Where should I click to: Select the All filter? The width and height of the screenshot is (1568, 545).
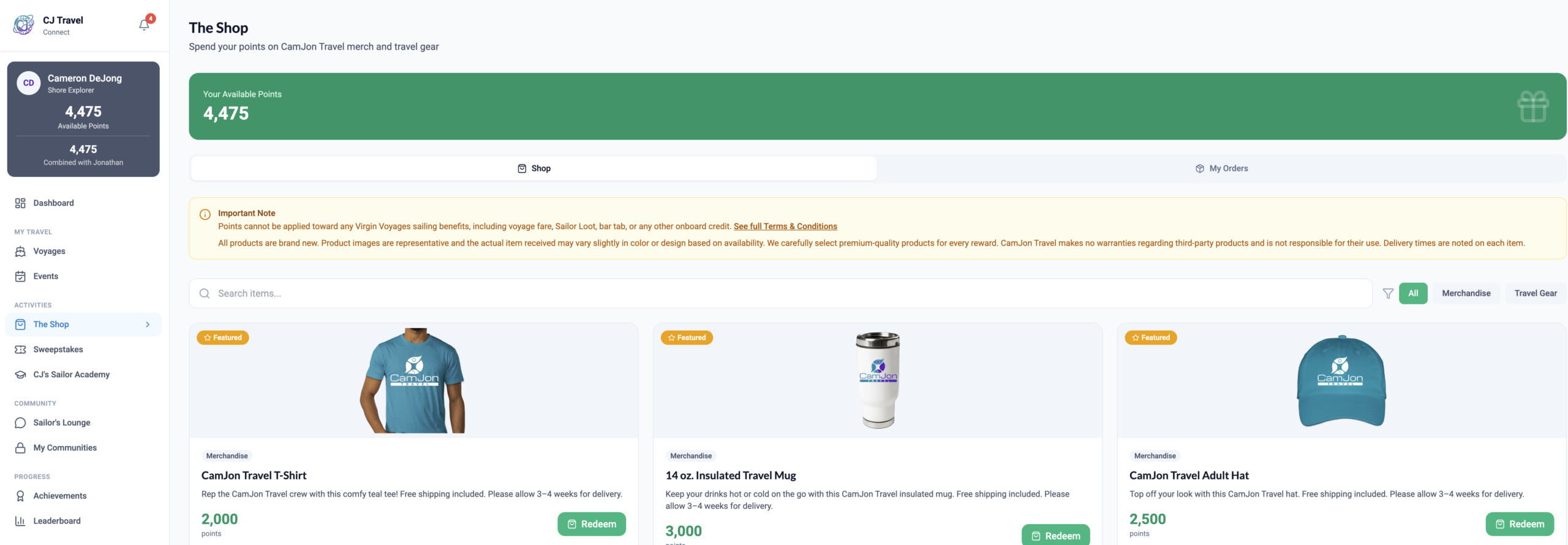1413,293
